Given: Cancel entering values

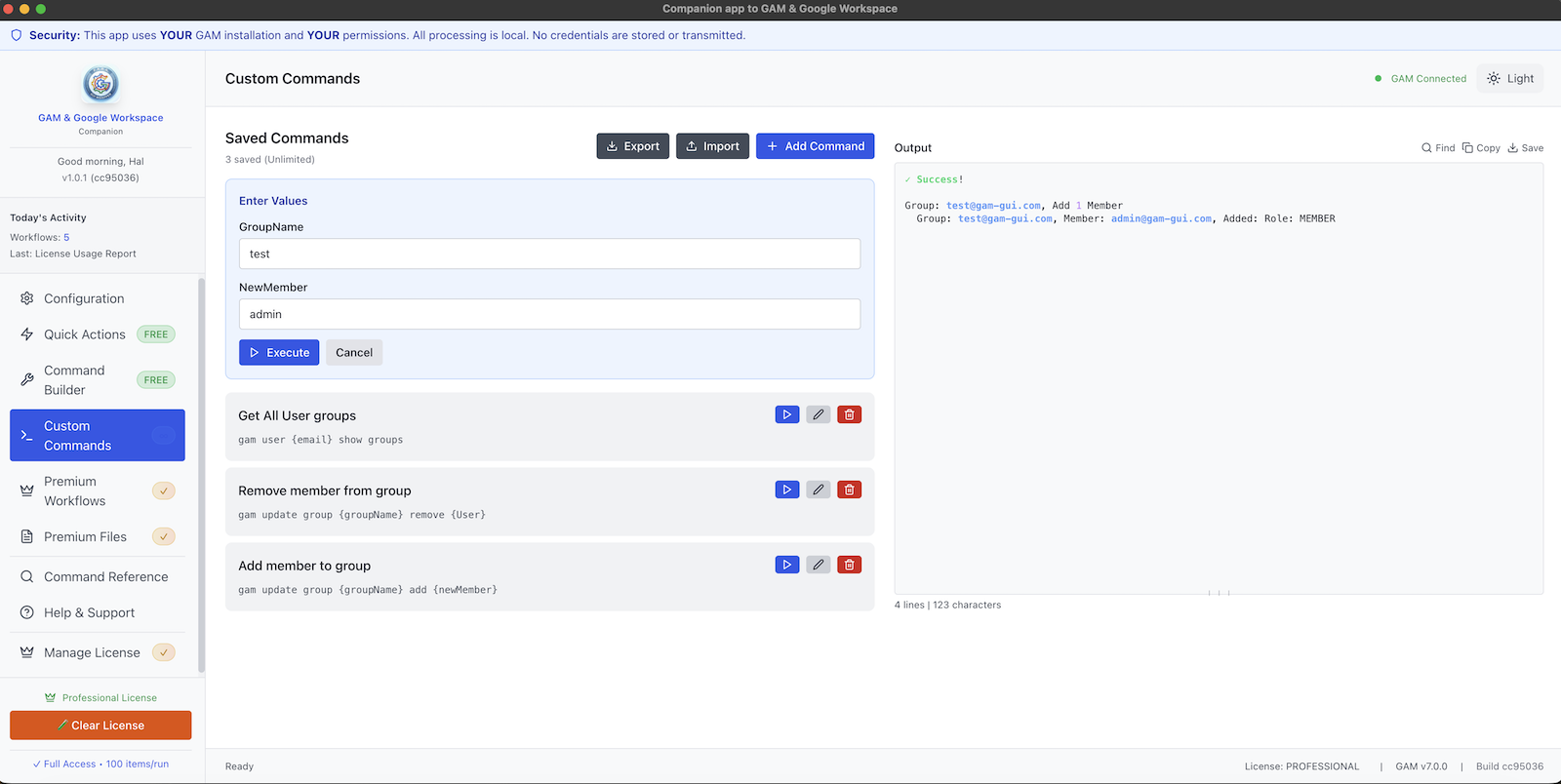Looking at the screenshot, I should (354, 353).
